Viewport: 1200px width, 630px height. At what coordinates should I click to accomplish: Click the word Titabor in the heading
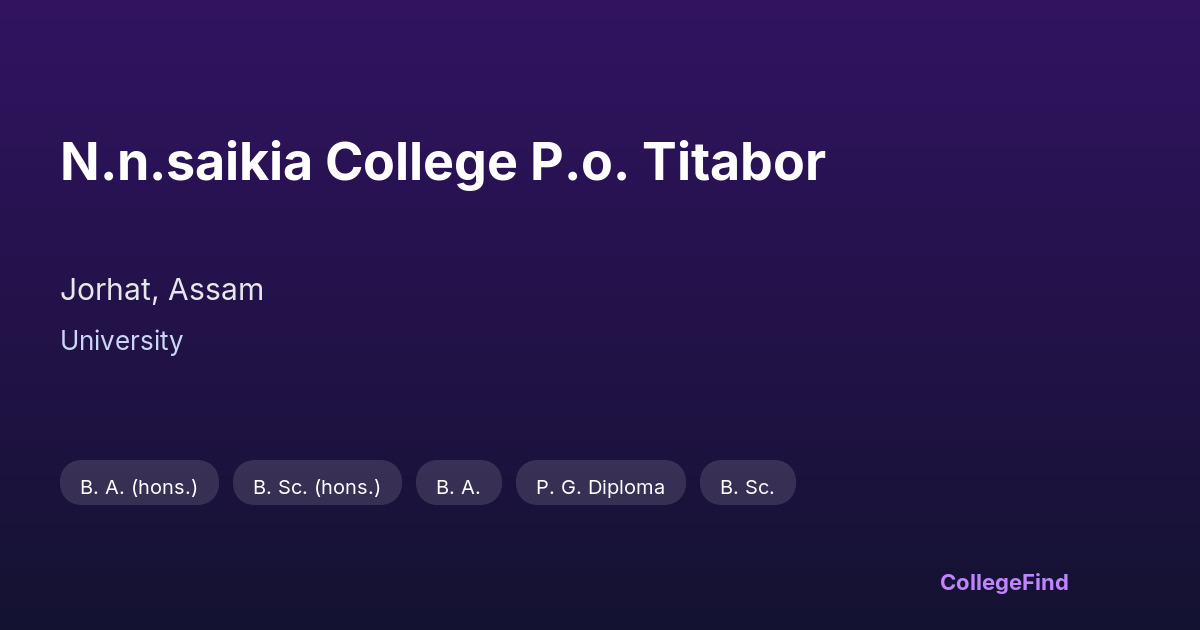point(734,162)
